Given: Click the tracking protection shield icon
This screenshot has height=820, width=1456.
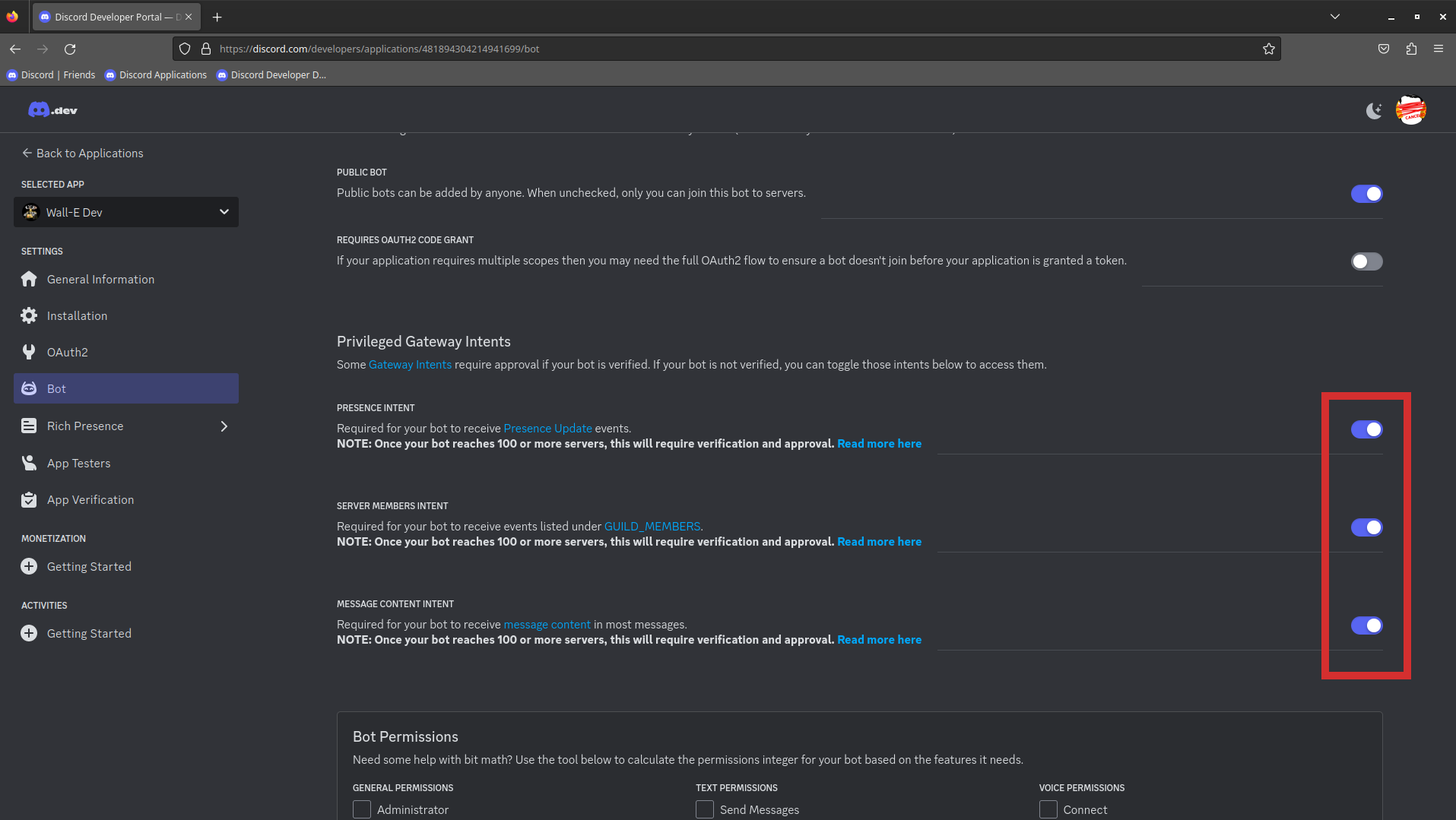Looking at the screenshot, I should coord(185,49).
